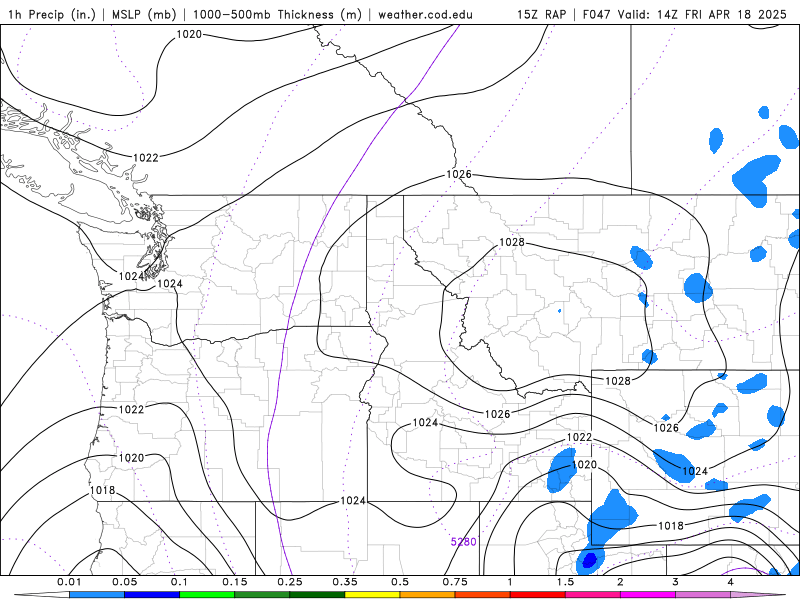Image resolution: width=800 pixels, height=600 pixels.
Task: Click the magenta swatch under the 2–3 range
Action: pyautogui.click(x=648, y=595)
